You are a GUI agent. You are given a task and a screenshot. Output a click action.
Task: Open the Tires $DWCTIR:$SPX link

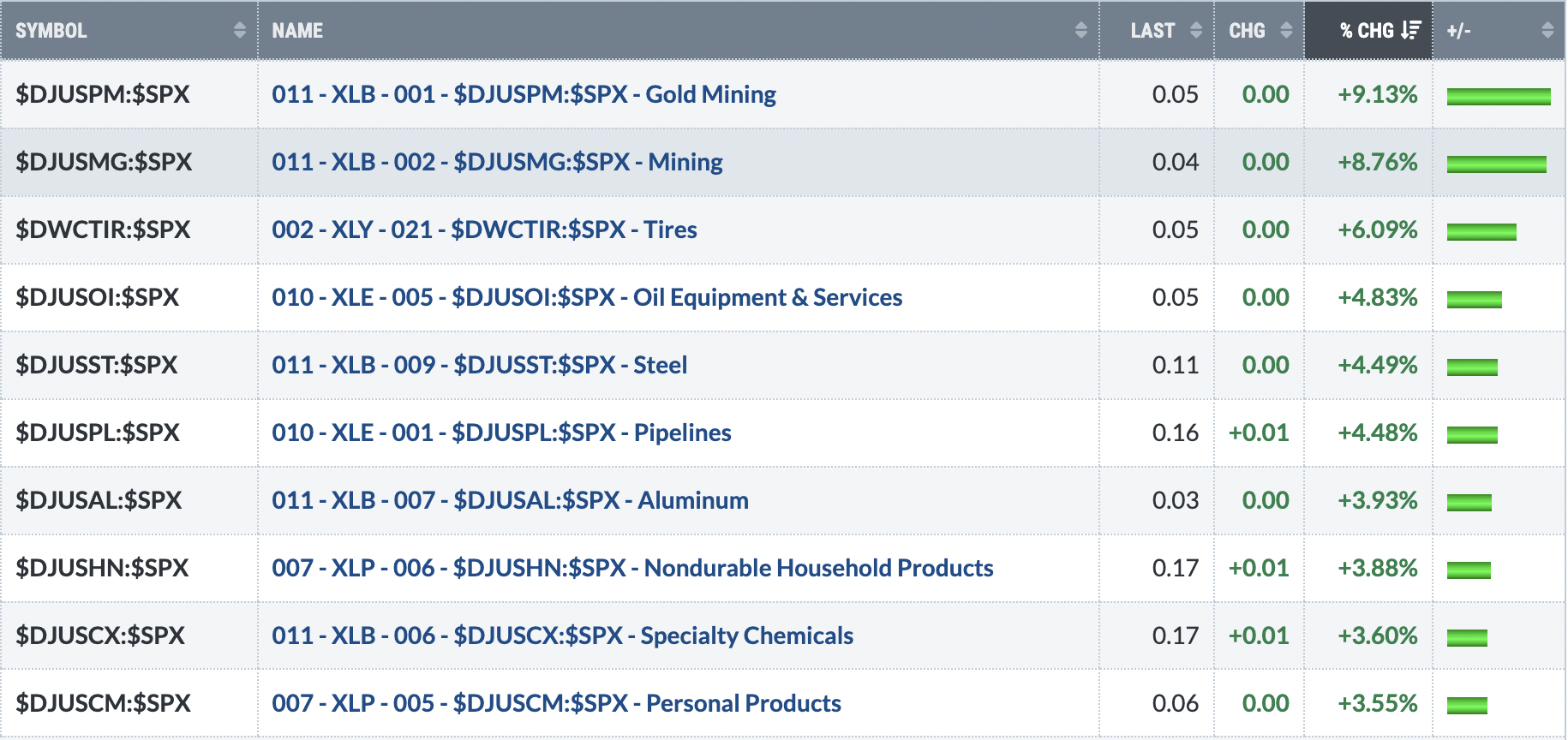coord(485,230)
